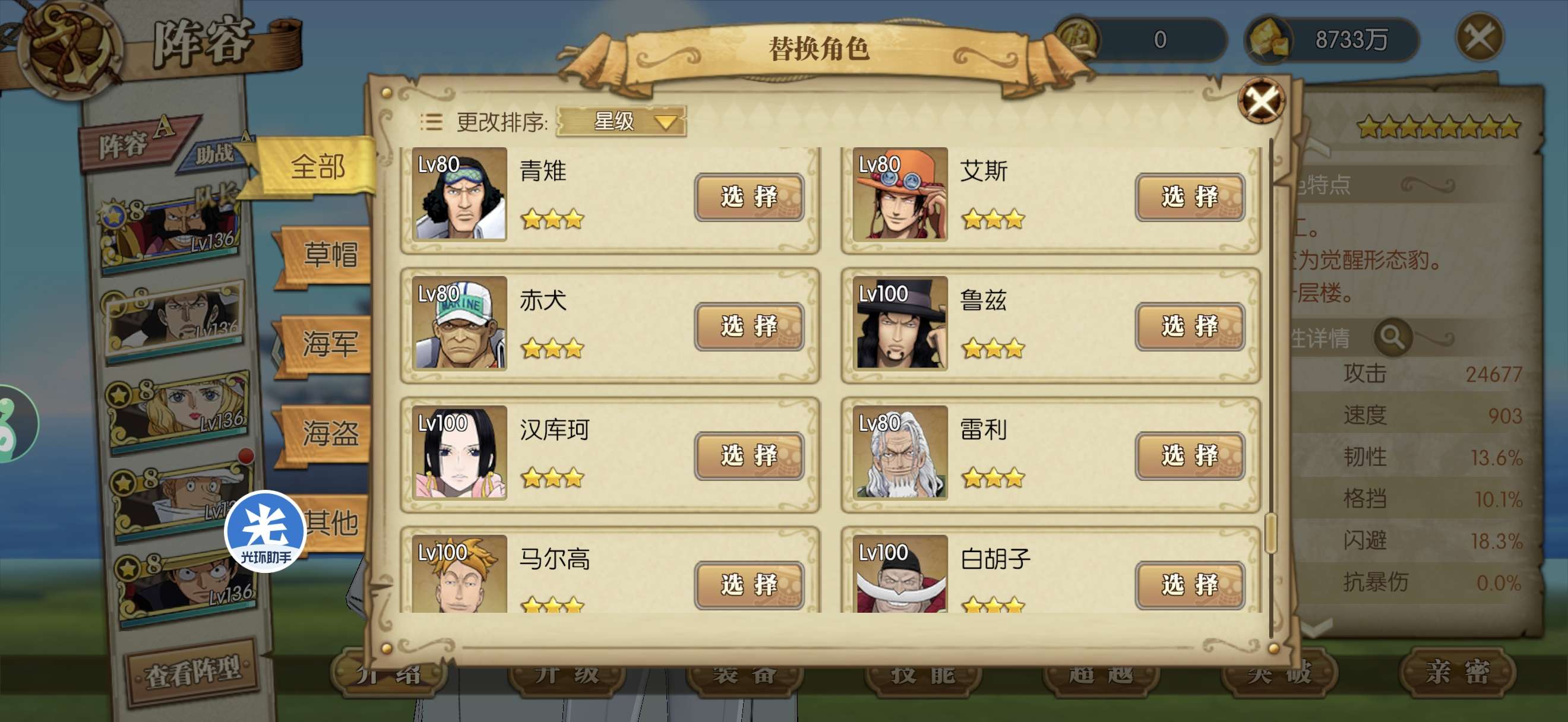
Task: Open the 星级 sort order dropdown
Action: pos(621,121)
